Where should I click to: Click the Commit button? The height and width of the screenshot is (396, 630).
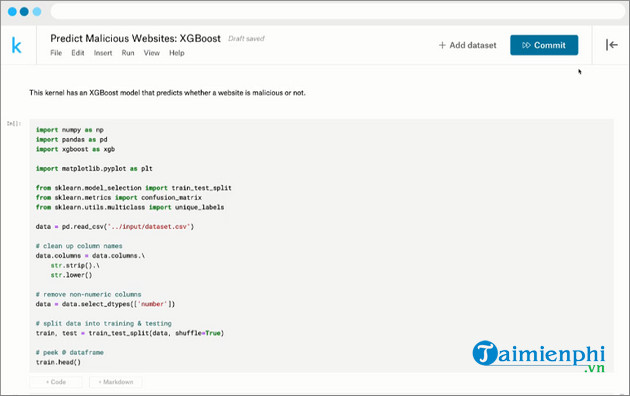click(x=544, y=45)
